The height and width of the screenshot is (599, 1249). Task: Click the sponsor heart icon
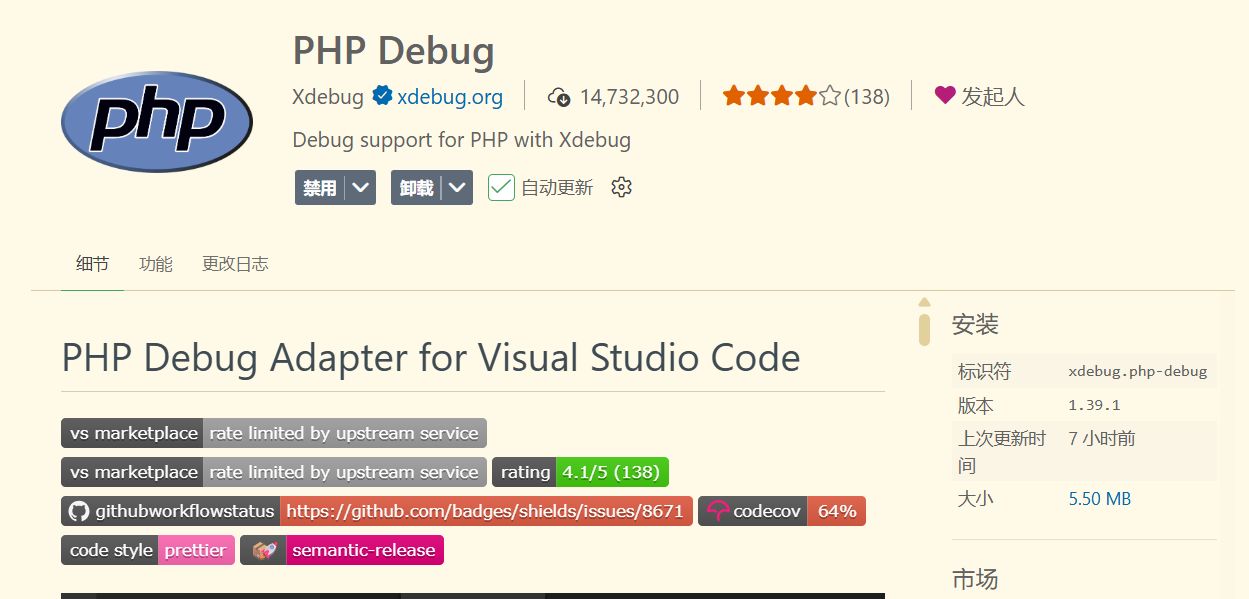point(945,96)
